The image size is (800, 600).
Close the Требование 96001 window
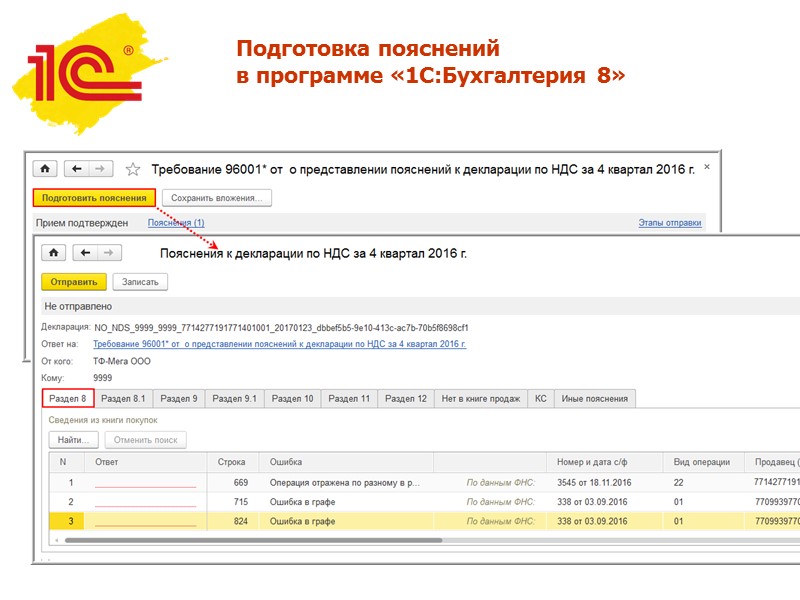point(707,167)
